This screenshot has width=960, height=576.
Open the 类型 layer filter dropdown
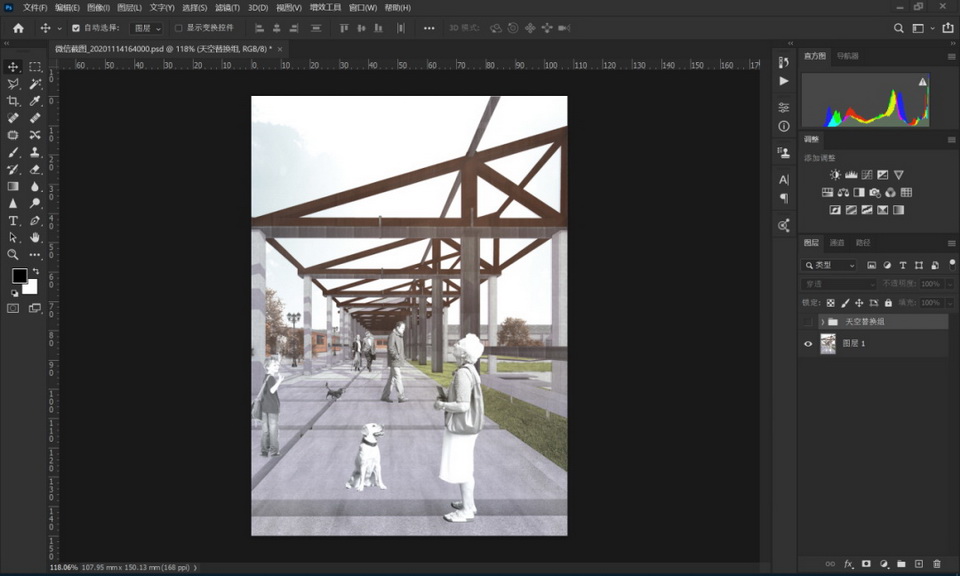(830, 265)
